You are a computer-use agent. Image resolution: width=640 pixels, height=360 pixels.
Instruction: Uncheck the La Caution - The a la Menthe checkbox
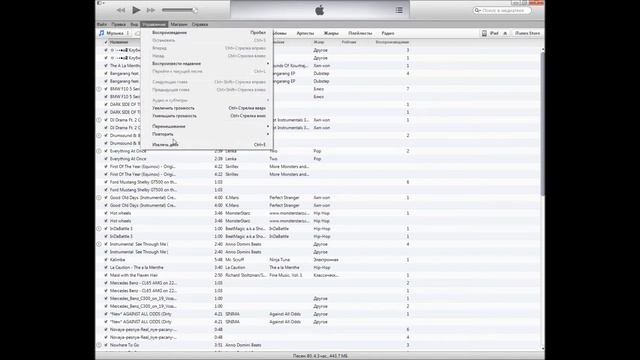106,267
